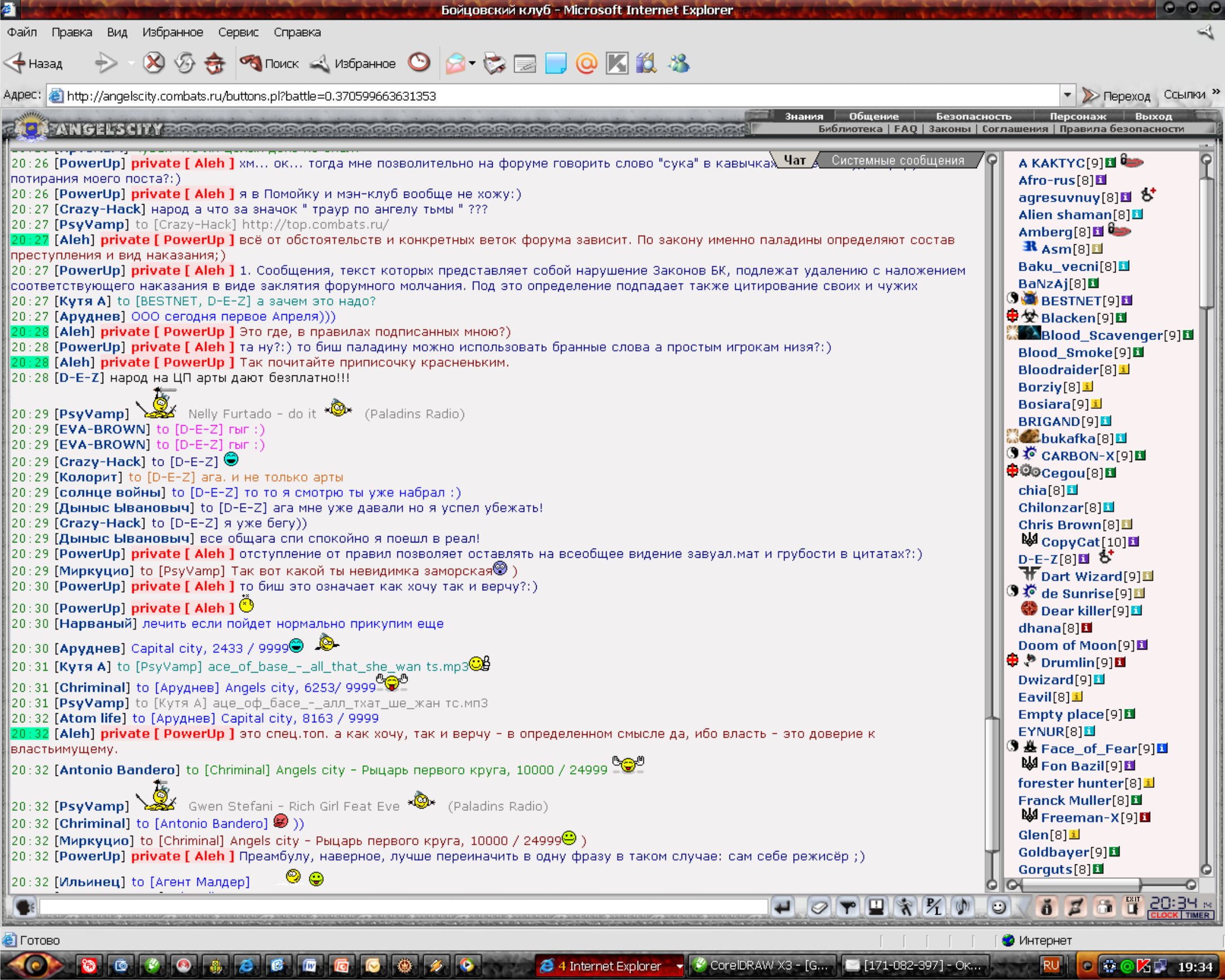Click the EXIT door icon near clock
Viewport: 1225px width, 980px height.
[1133, 906]
